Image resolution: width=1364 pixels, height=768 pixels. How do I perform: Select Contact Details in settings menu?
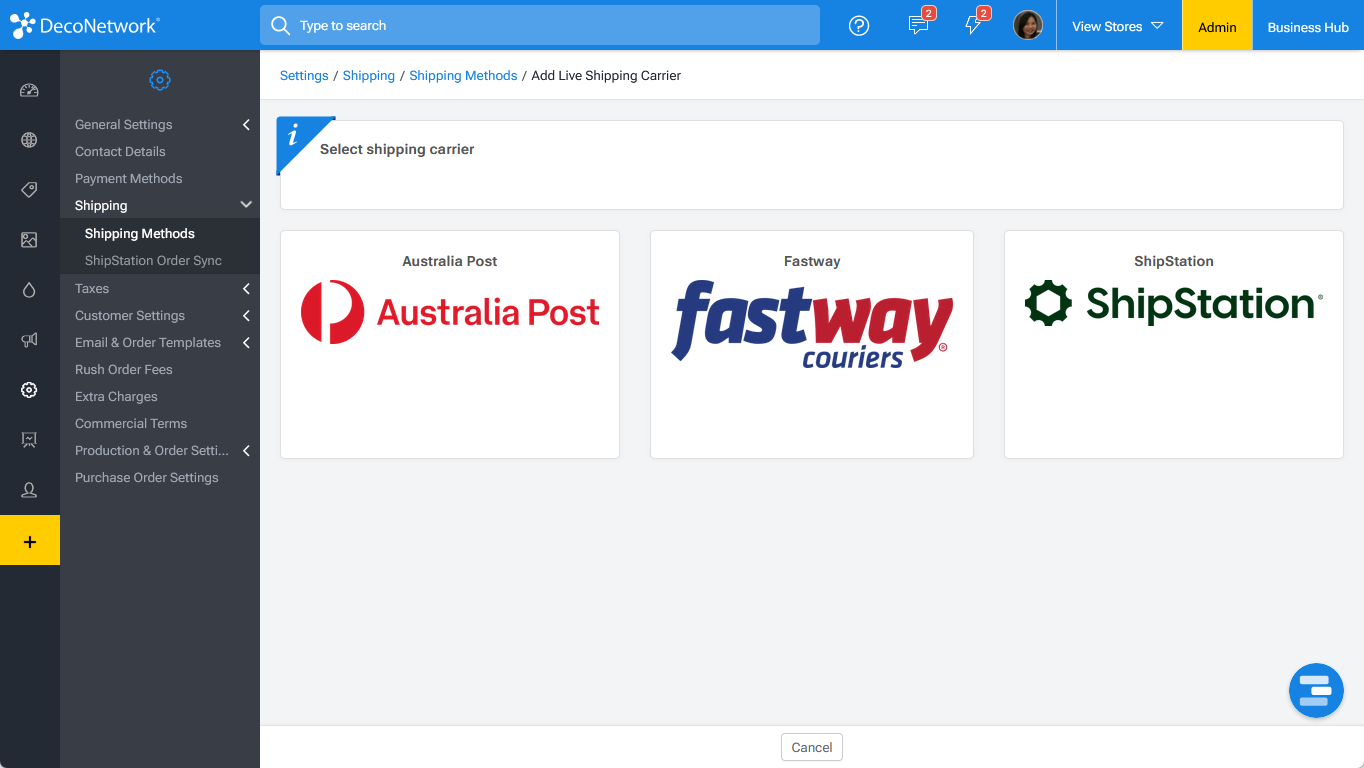coord(120,152)
